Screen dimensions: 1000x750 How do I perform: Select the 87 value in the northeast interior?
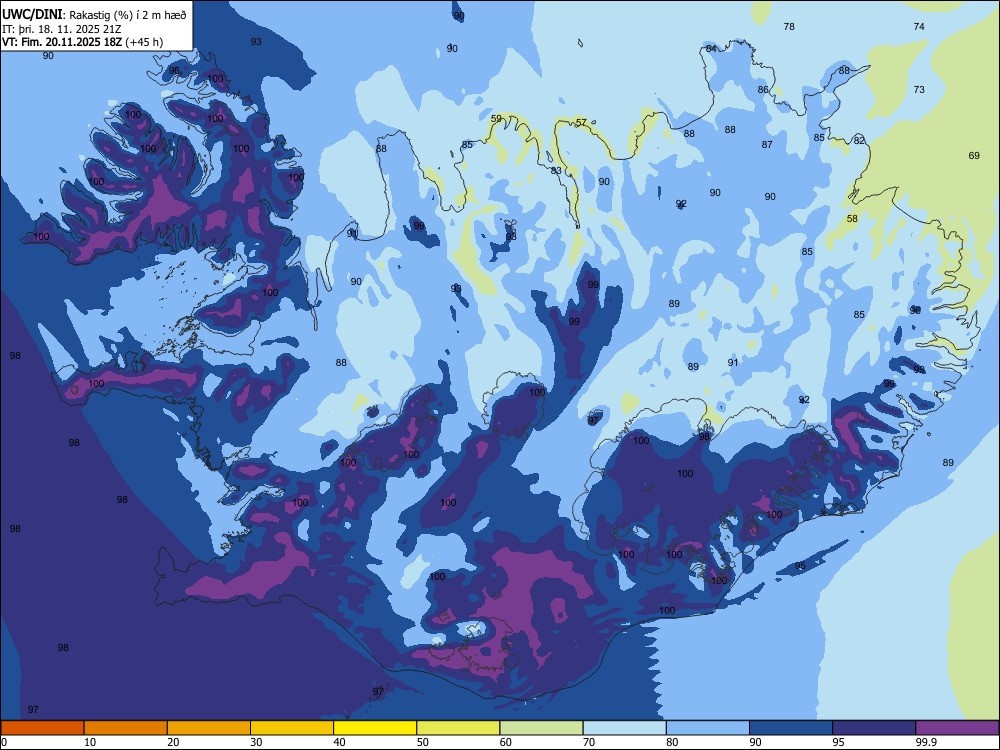coord(767,145)
